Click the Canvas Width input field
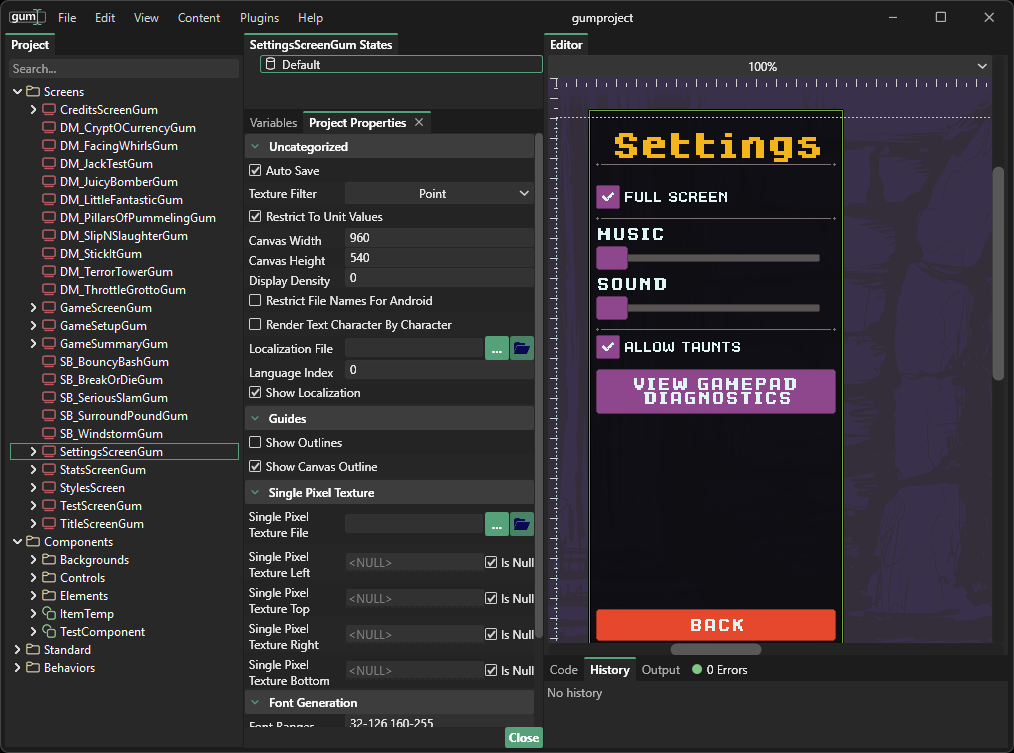1014x753 pixels. point(438,239)
